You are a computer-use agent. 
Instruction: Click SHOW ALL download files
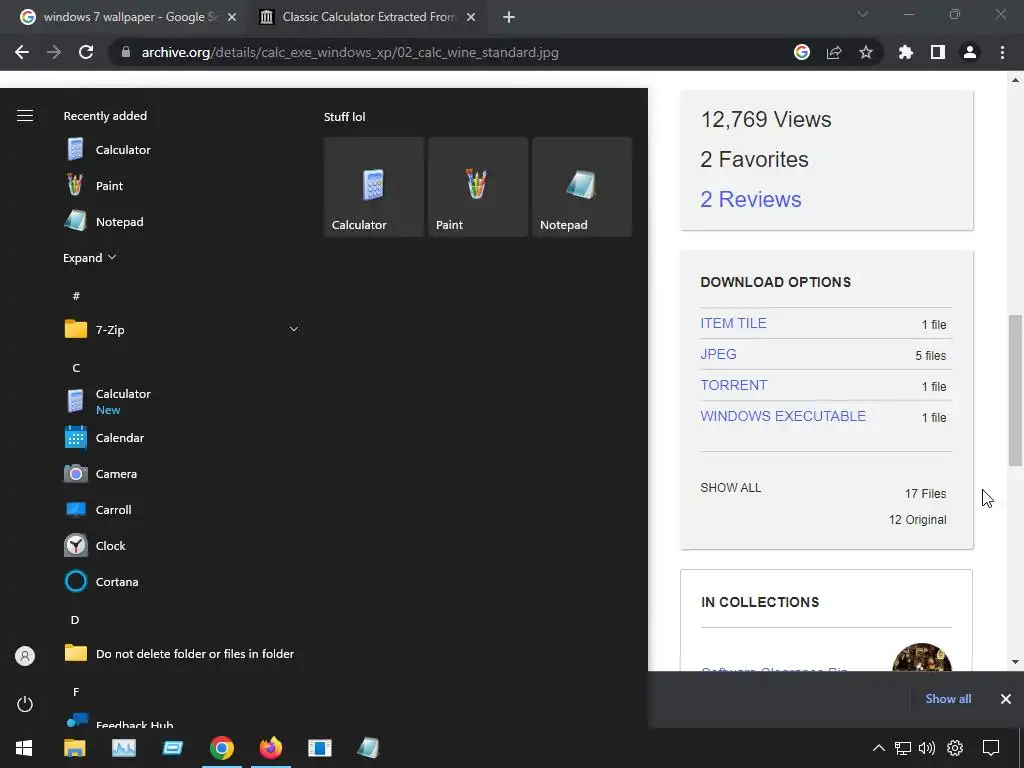(x=731, y=488)
